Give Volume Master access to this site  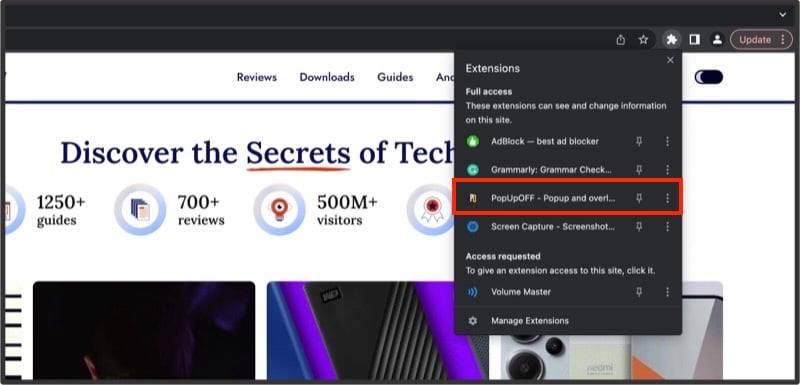tap(521, 292)
